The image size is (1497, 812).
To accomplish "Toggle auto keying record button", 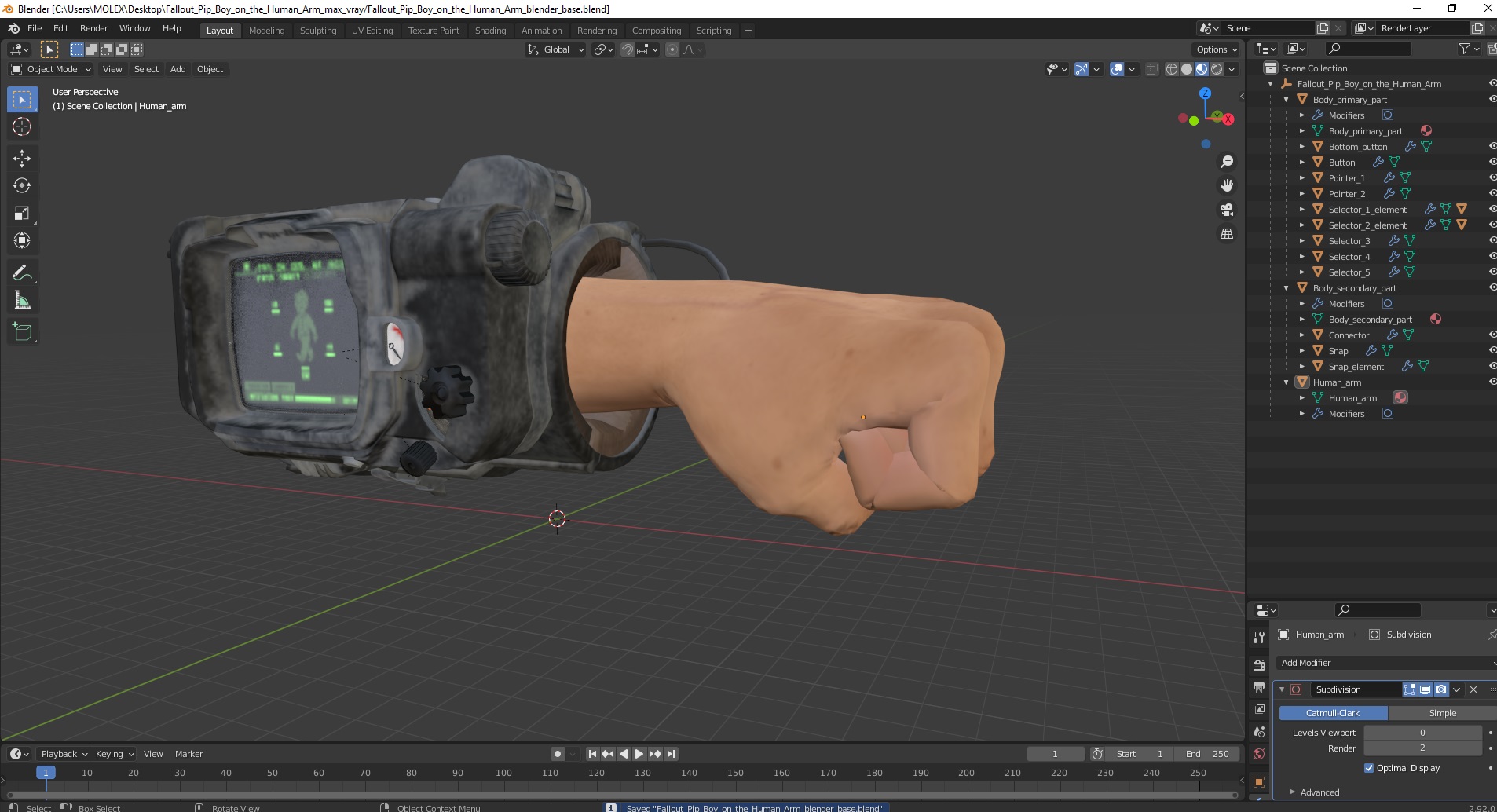I will click(x=558, y=754).
